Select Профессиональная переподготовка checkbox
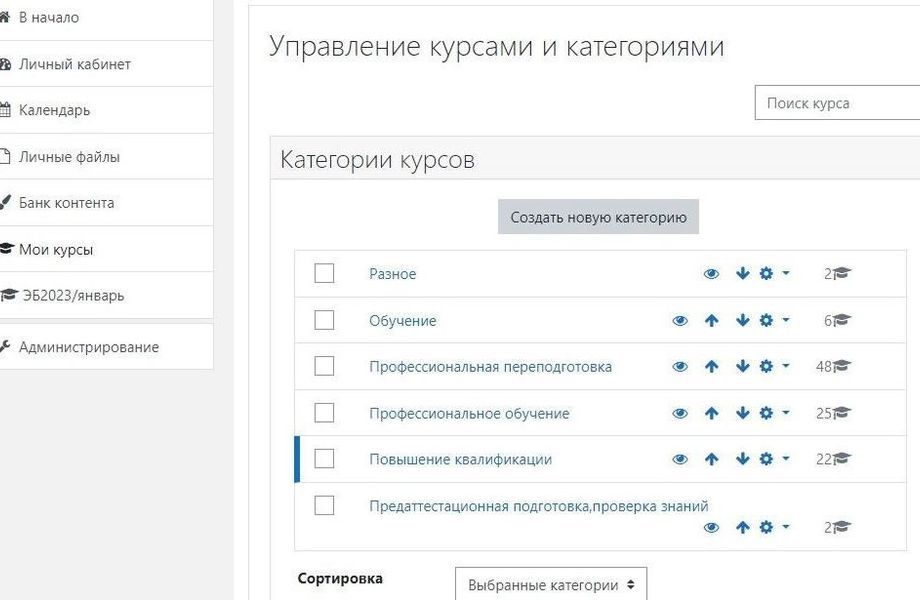The image size is (920, 600). pyautogui.click(x=324, y=366)
